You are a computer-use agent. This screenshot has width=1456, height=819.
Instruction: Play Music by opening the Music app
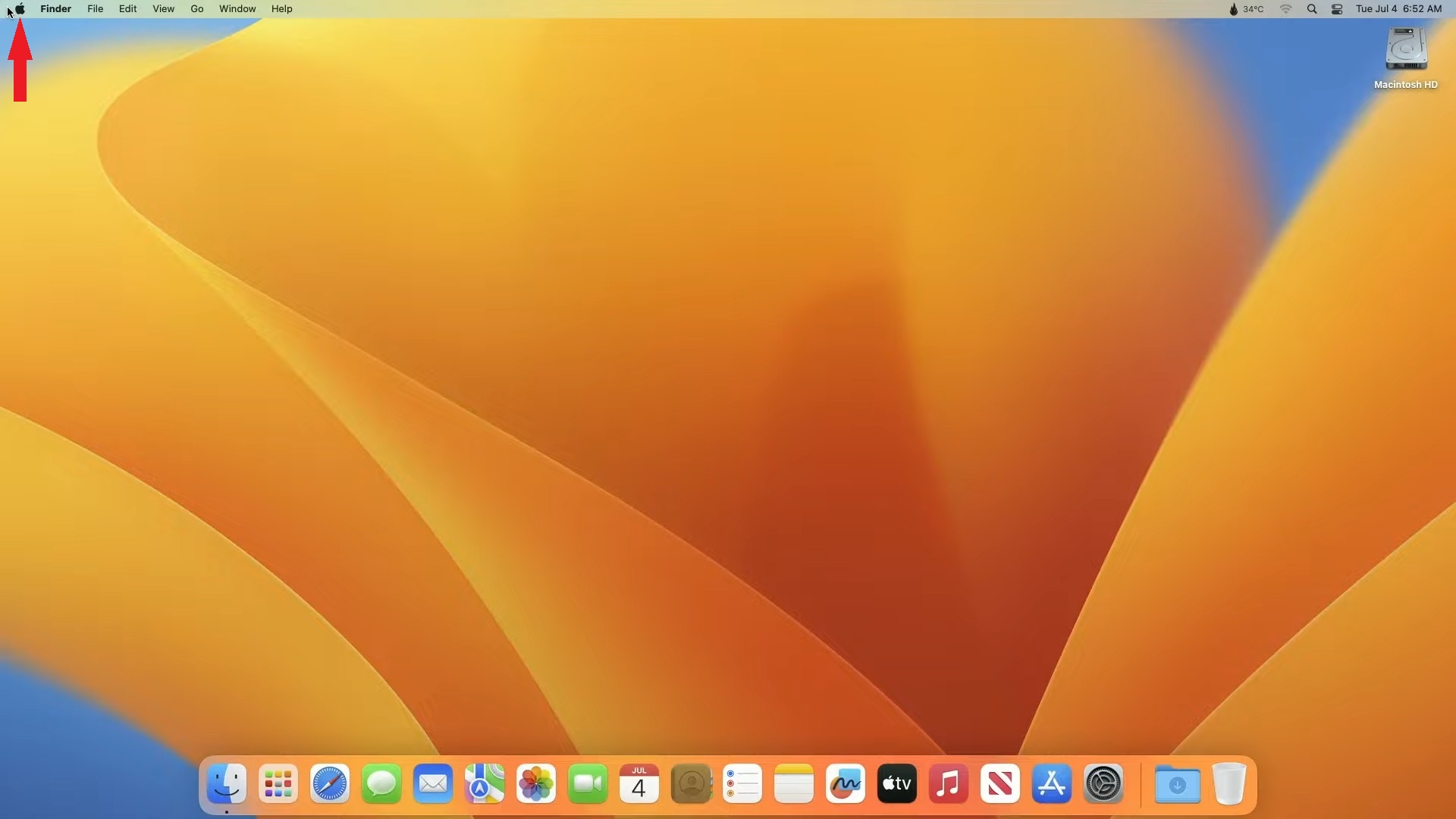click(x=947, y=783)
